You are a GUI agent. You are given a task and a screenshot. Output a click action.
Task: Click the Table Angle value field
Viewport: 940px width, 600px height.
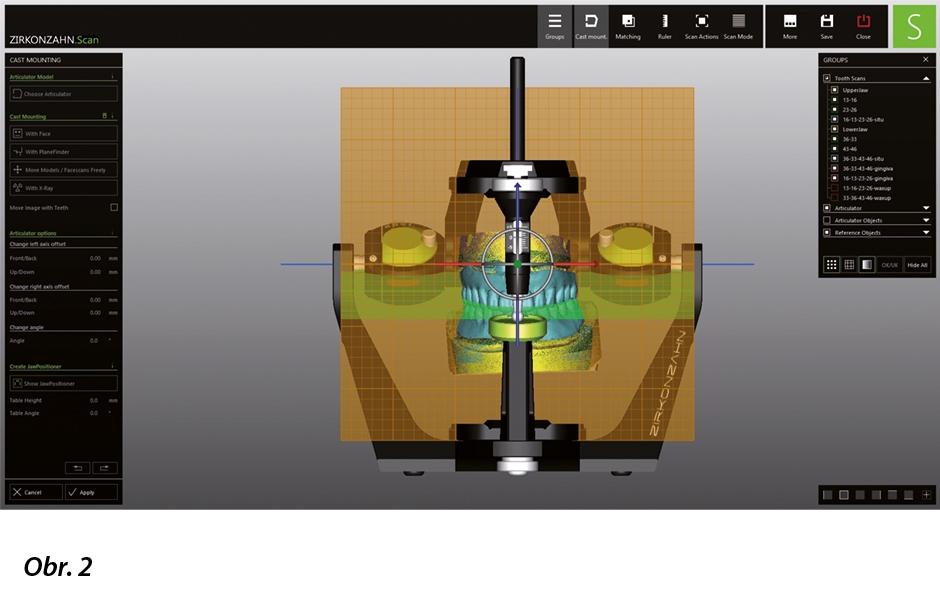[94, 413]
